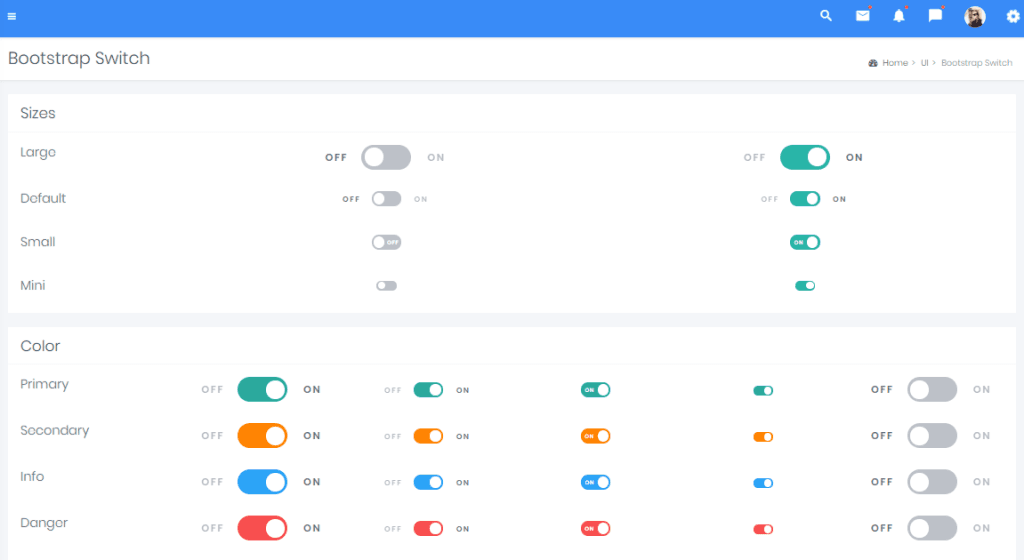The image size is (1024, 560).
Task: Click the dashboard icon beside Home breadcrumb
Action: tap(872, 63)
